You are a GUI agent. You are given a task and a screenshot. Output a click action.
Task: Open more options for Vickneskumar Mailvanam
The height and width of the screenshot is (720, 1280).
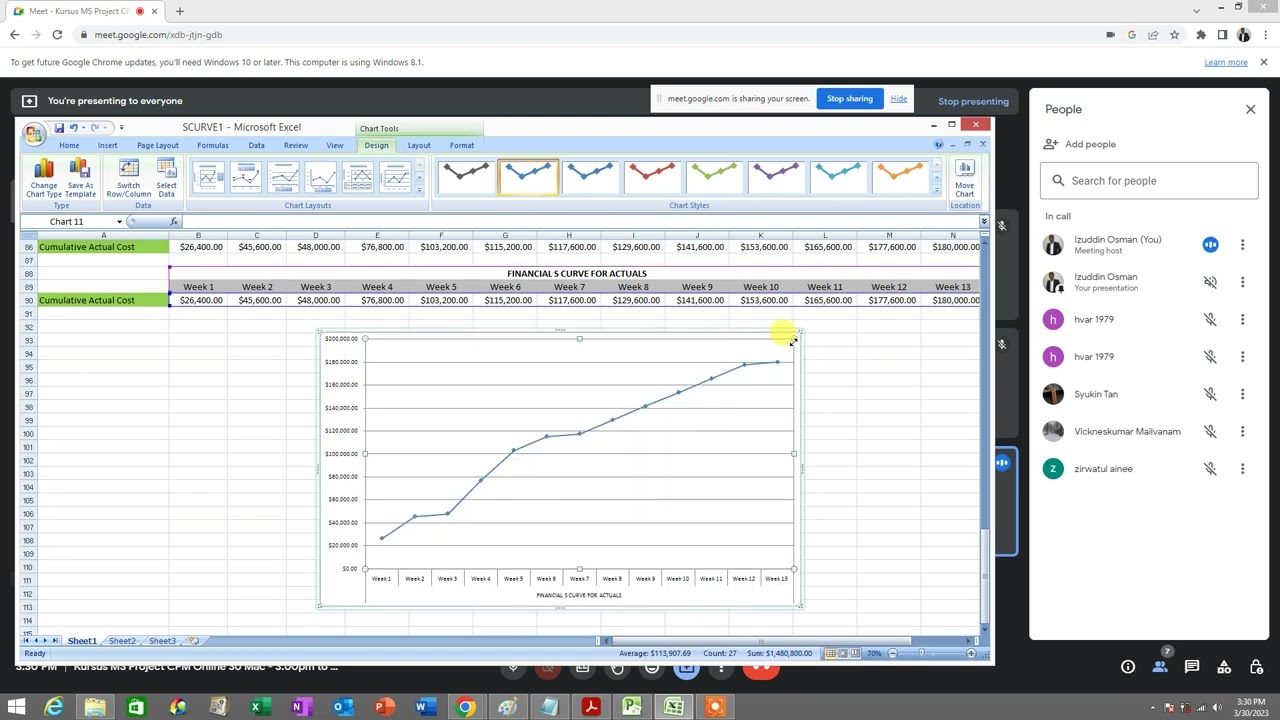[x=1242, y=431]
